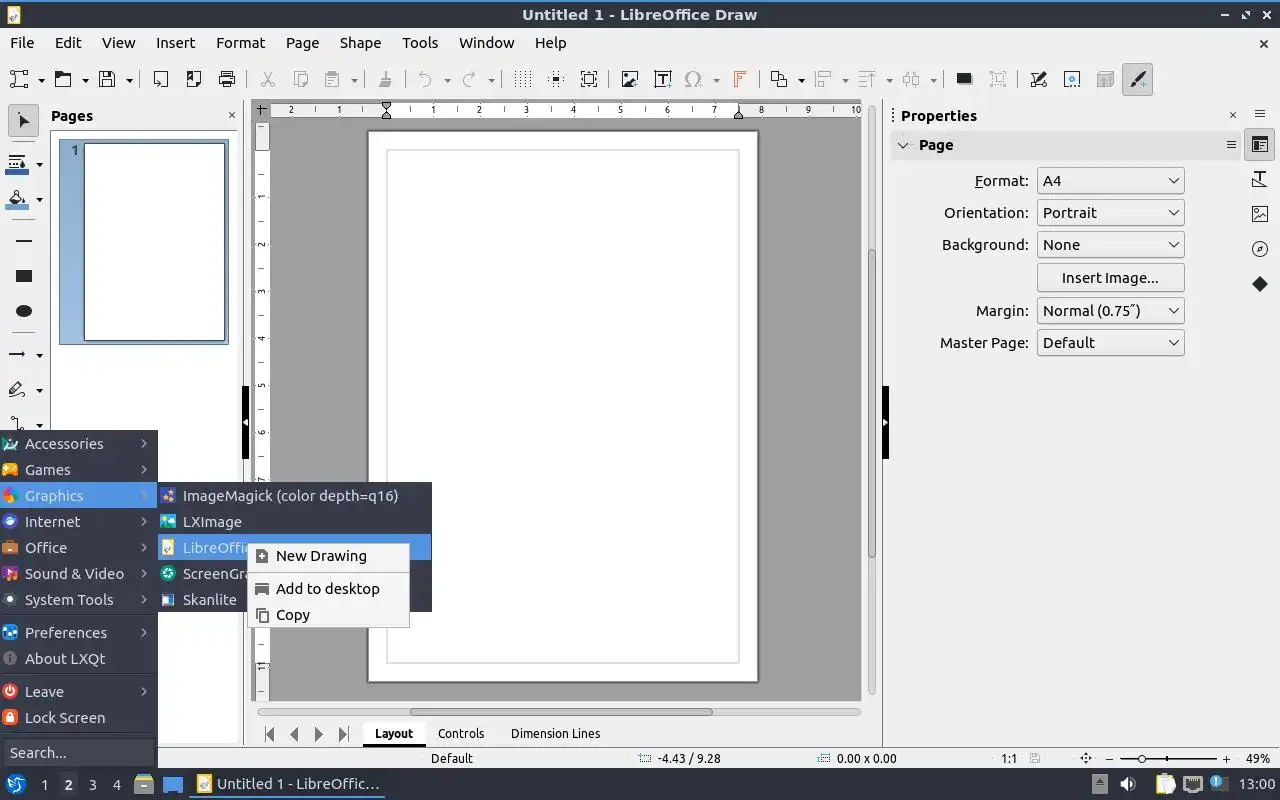Toggle the Display Grid icon

point(522,79)
